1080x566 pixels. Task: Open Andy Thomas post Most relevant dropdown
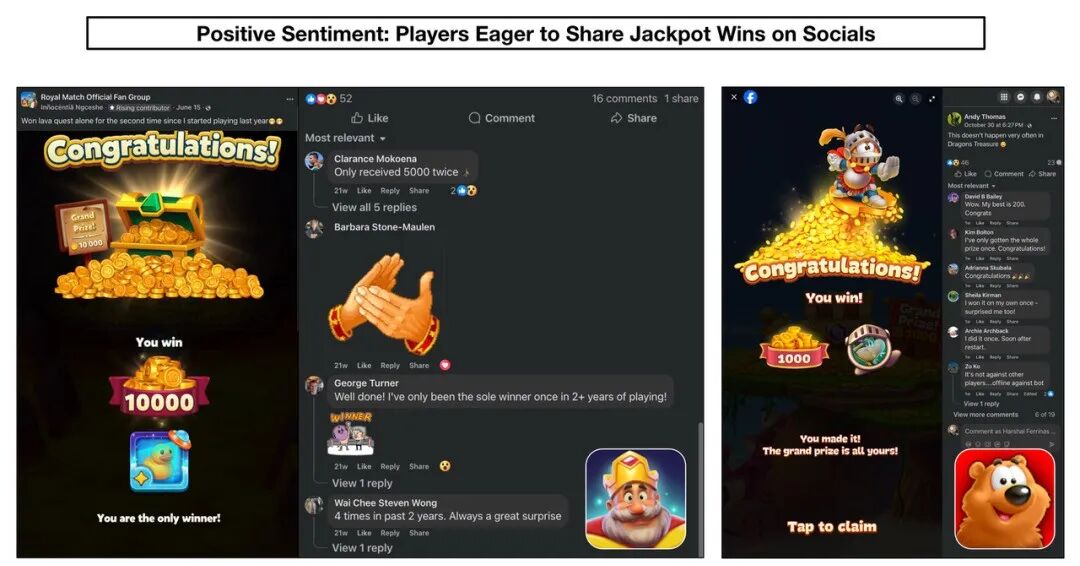pos(971,185)
